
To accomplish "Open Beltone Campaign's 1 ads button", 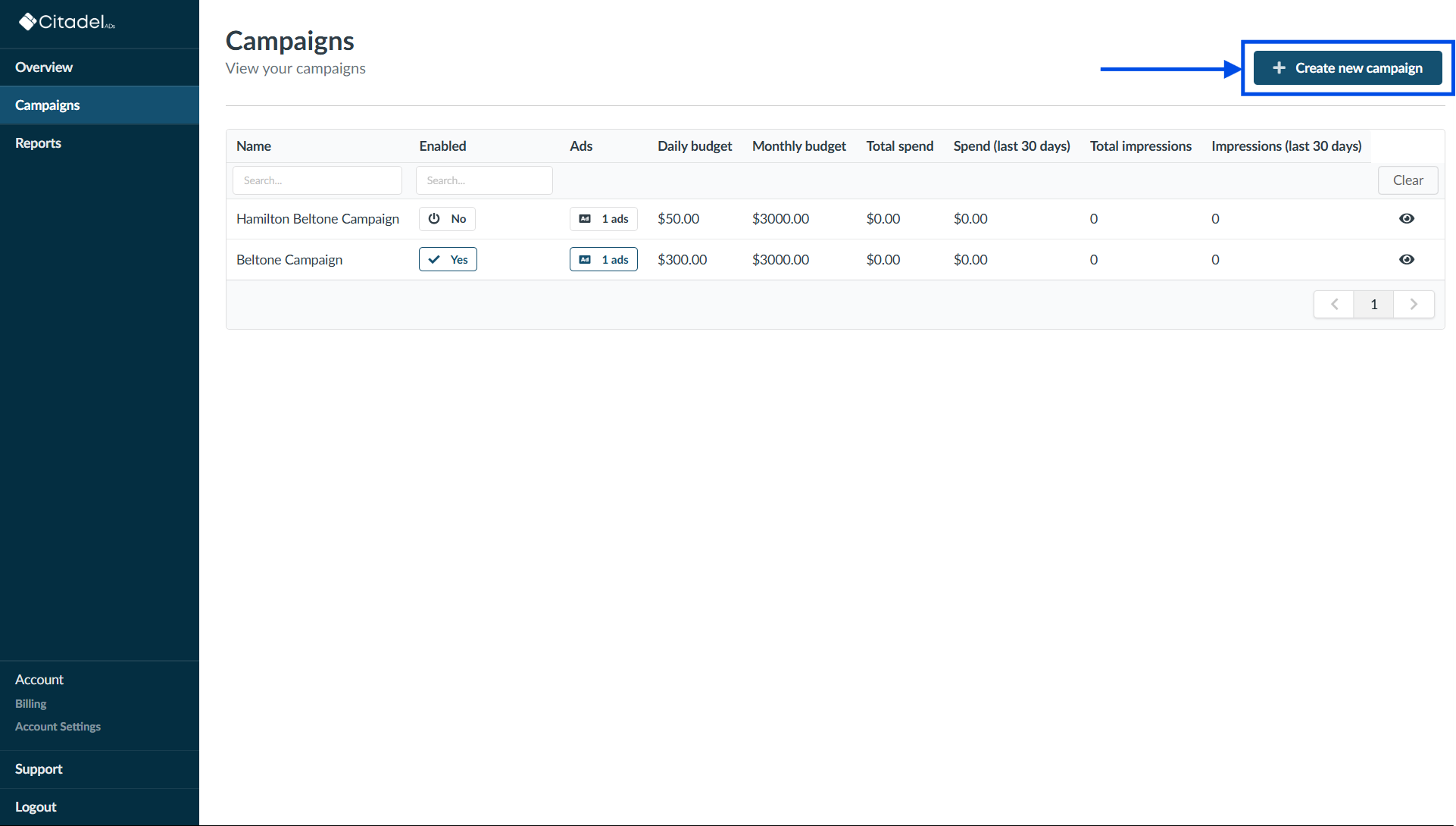I will click(x=604, y=260).
